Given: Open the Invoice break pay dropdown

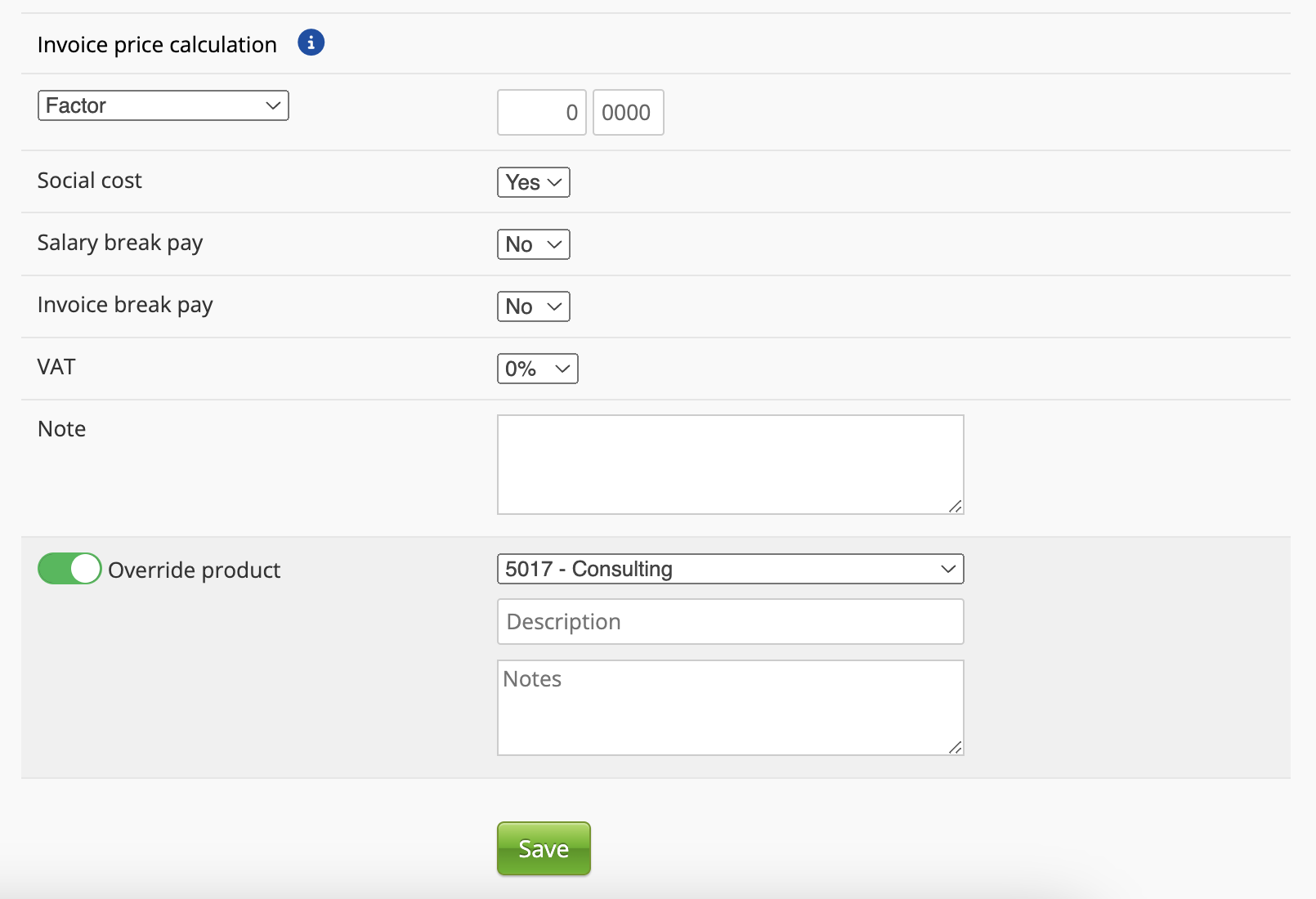Looking at the screenshot, I should tap(533, 306).
